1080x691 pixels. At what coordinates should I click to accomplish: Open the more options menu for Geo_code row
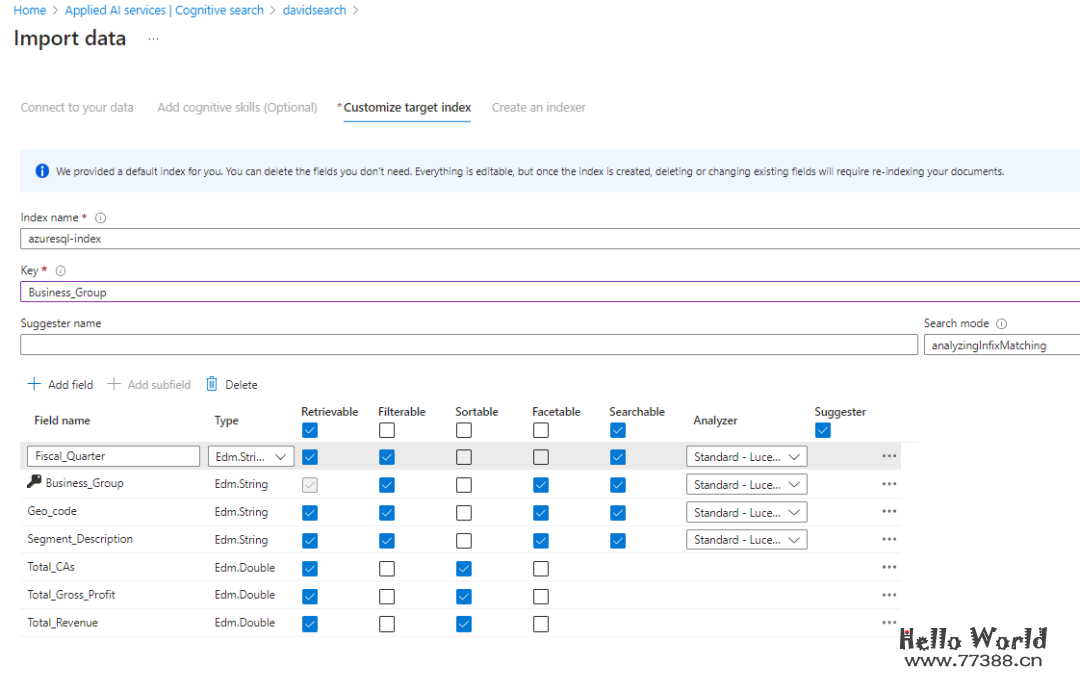(x=889, y=512)
